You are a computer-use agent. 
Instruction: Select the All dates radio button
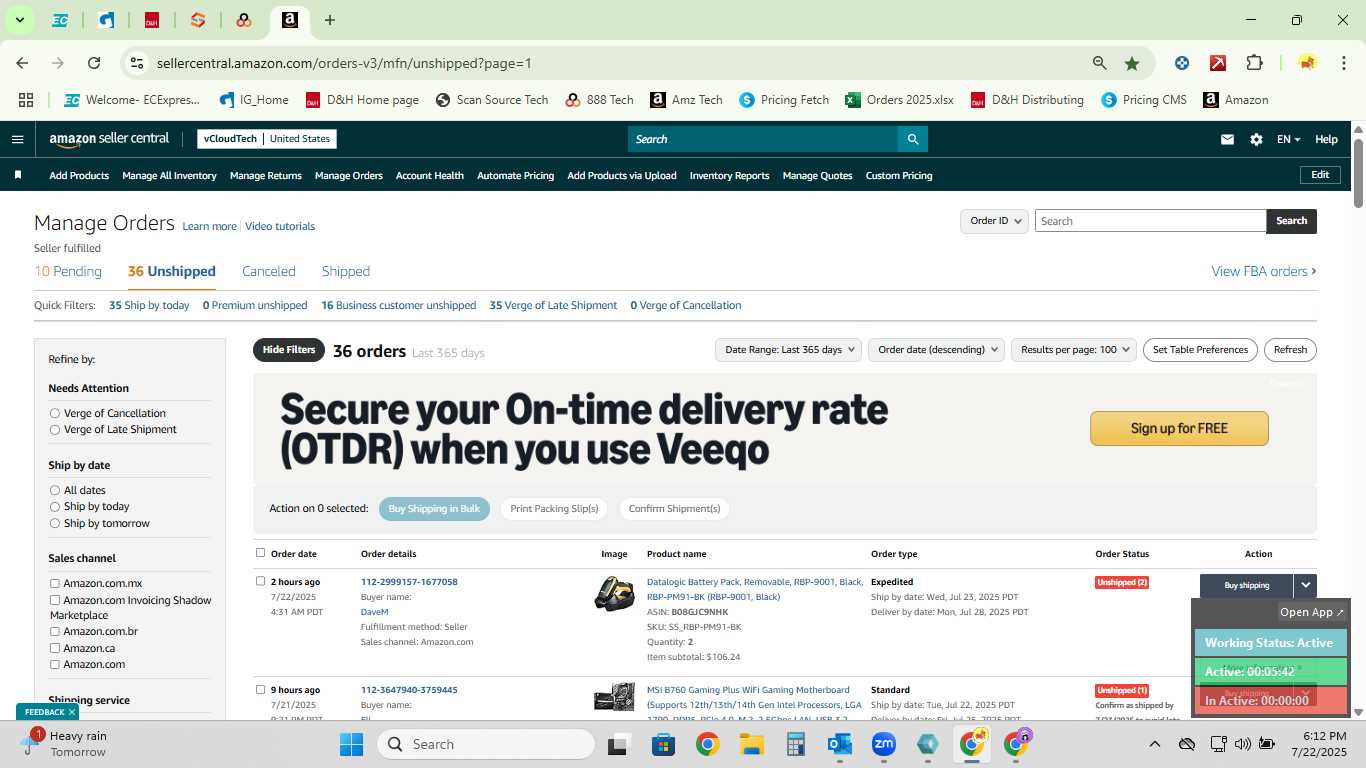click(55, 490)
